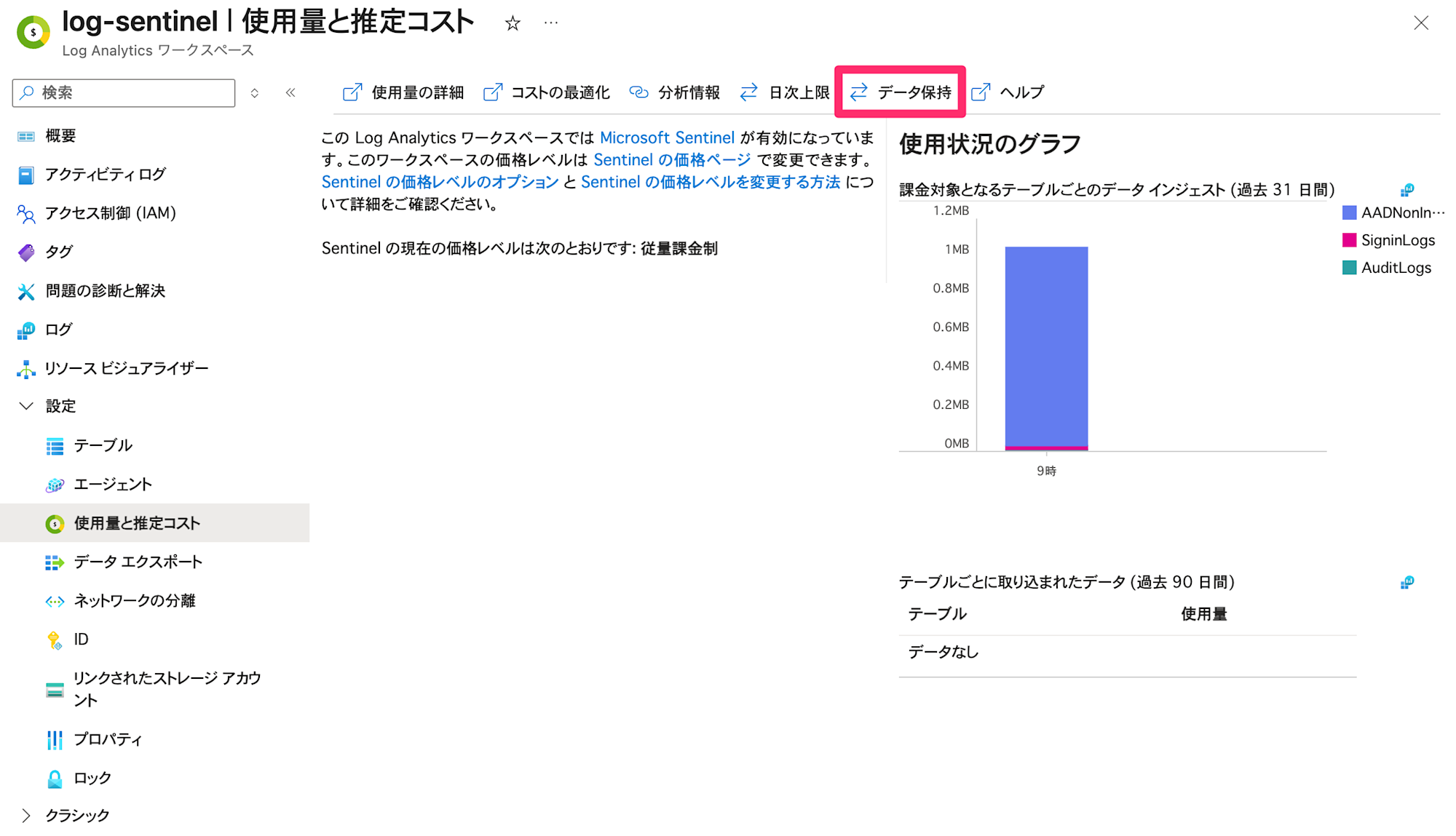Collapse the 設定 section chevron
The height and width of the screenshot is (836, 1456).
click(26, 406)
